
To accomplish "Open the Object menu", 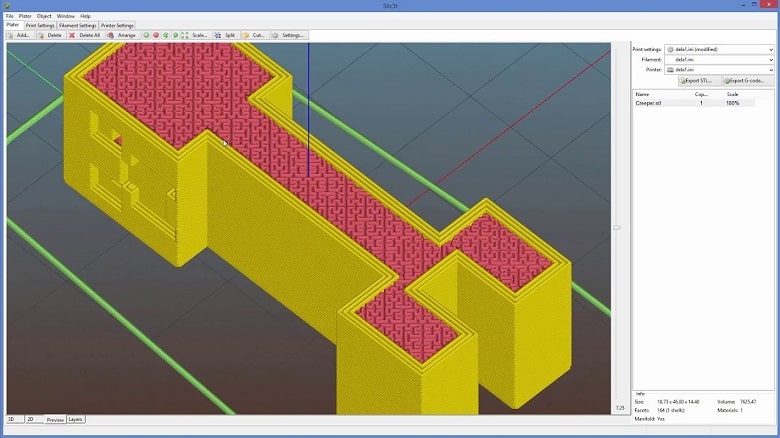I will click(x=44, y=16).
